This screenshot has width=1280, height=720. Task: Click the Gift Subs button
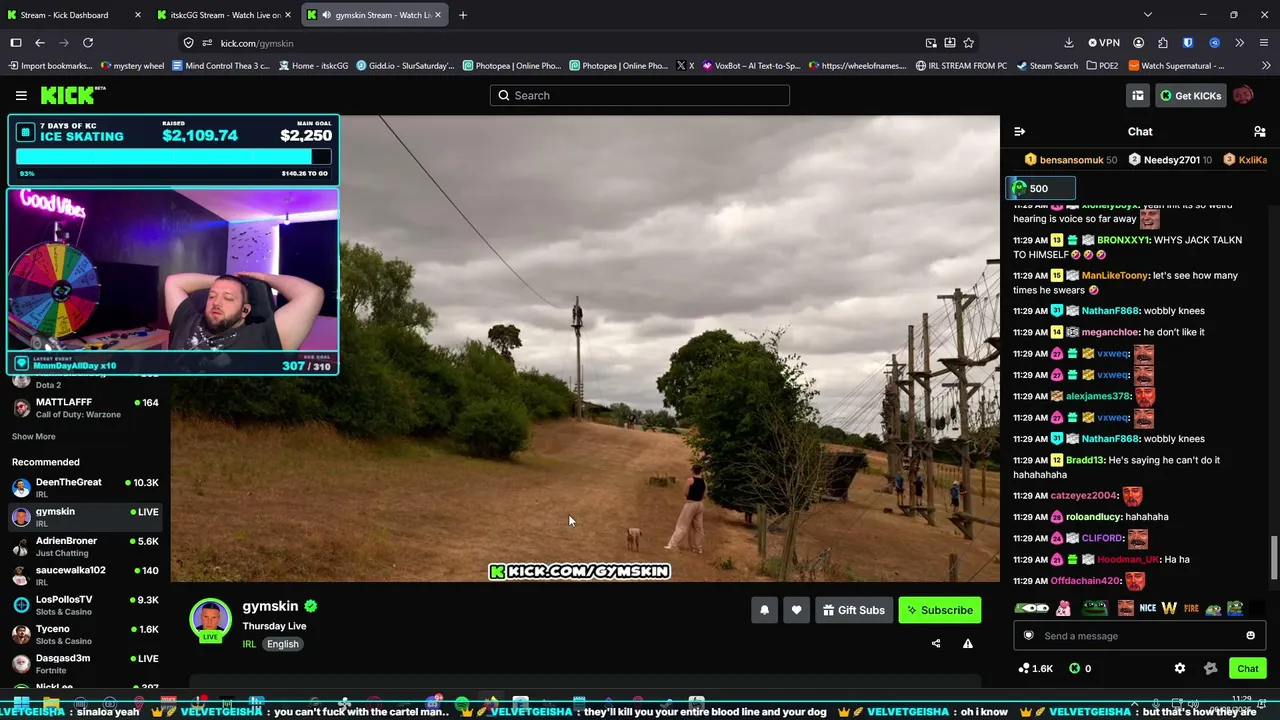[853, 610]
